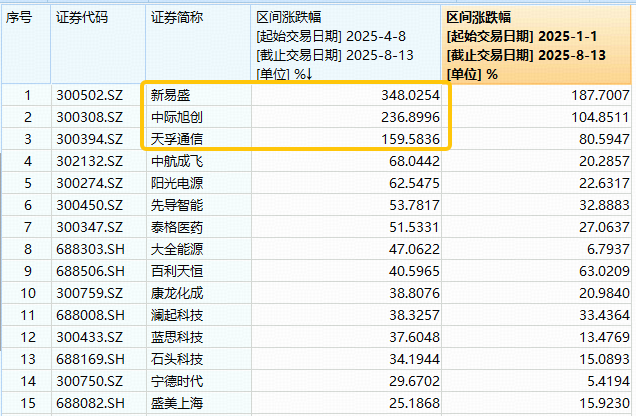Select stock name 石头科技
Image resolution: width=636 pixels, height=416 pixels.
(x=177, y=359)
